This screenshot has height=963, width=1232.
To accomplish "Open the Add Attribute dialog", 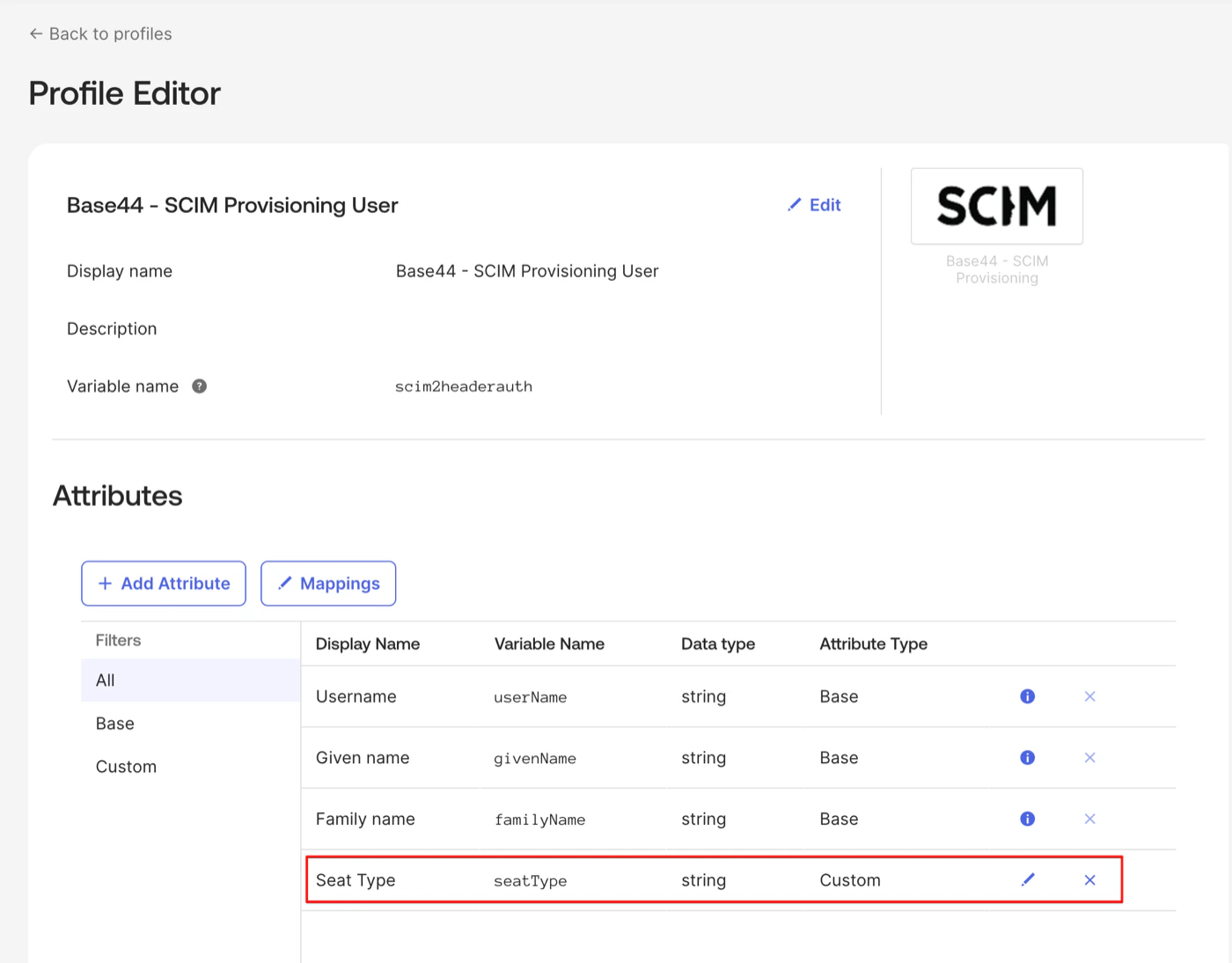I will click(x=164, y=584).
